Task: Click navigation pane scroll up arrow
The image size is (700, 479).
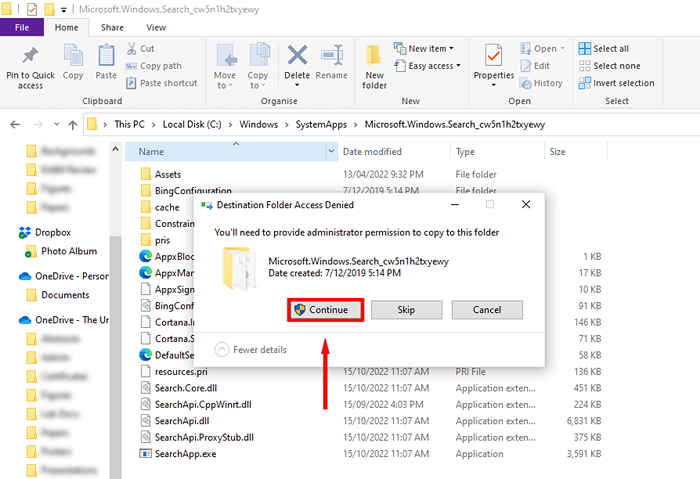Action: (x=116, y=149)
